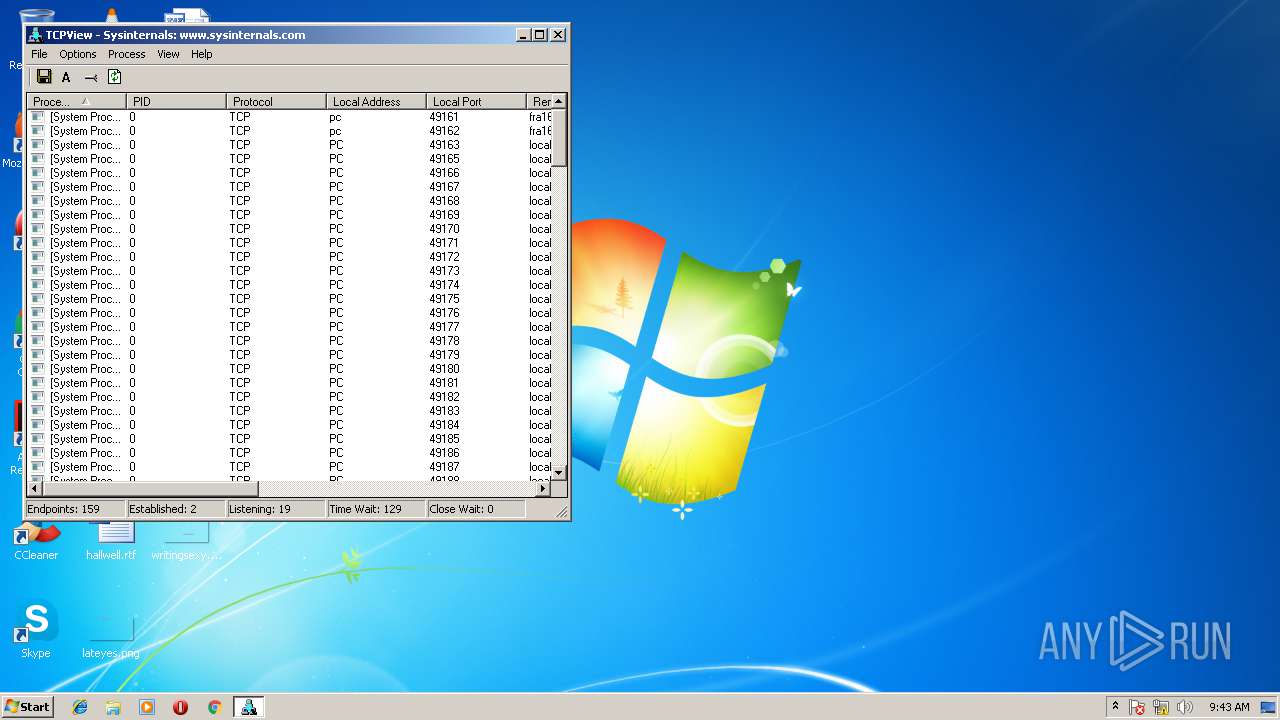Select the hallwell.rtf desktop file
This screenshot has height=720, width=1280.
(x=111, y=541)
